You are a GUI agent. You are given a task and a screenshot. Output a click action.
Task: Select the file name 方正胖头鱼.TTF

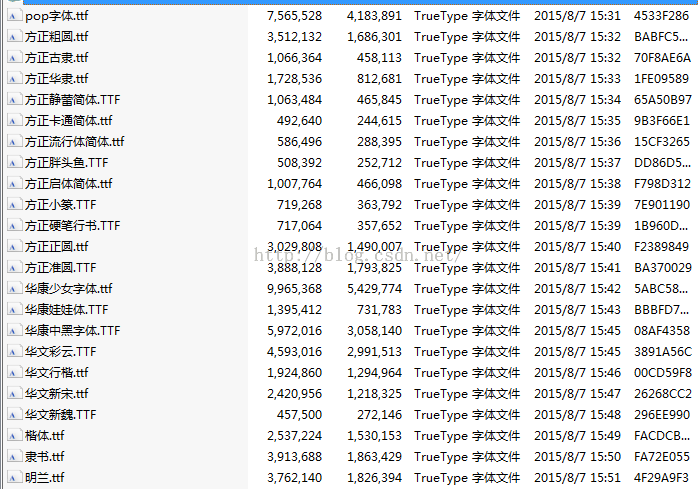(x=67, y=163)
